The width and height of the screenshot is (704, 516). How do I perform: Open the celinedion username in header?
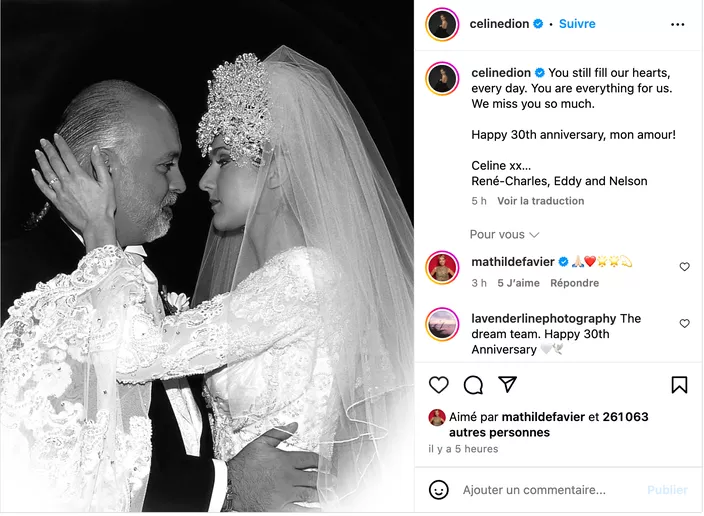pos(499,24)
